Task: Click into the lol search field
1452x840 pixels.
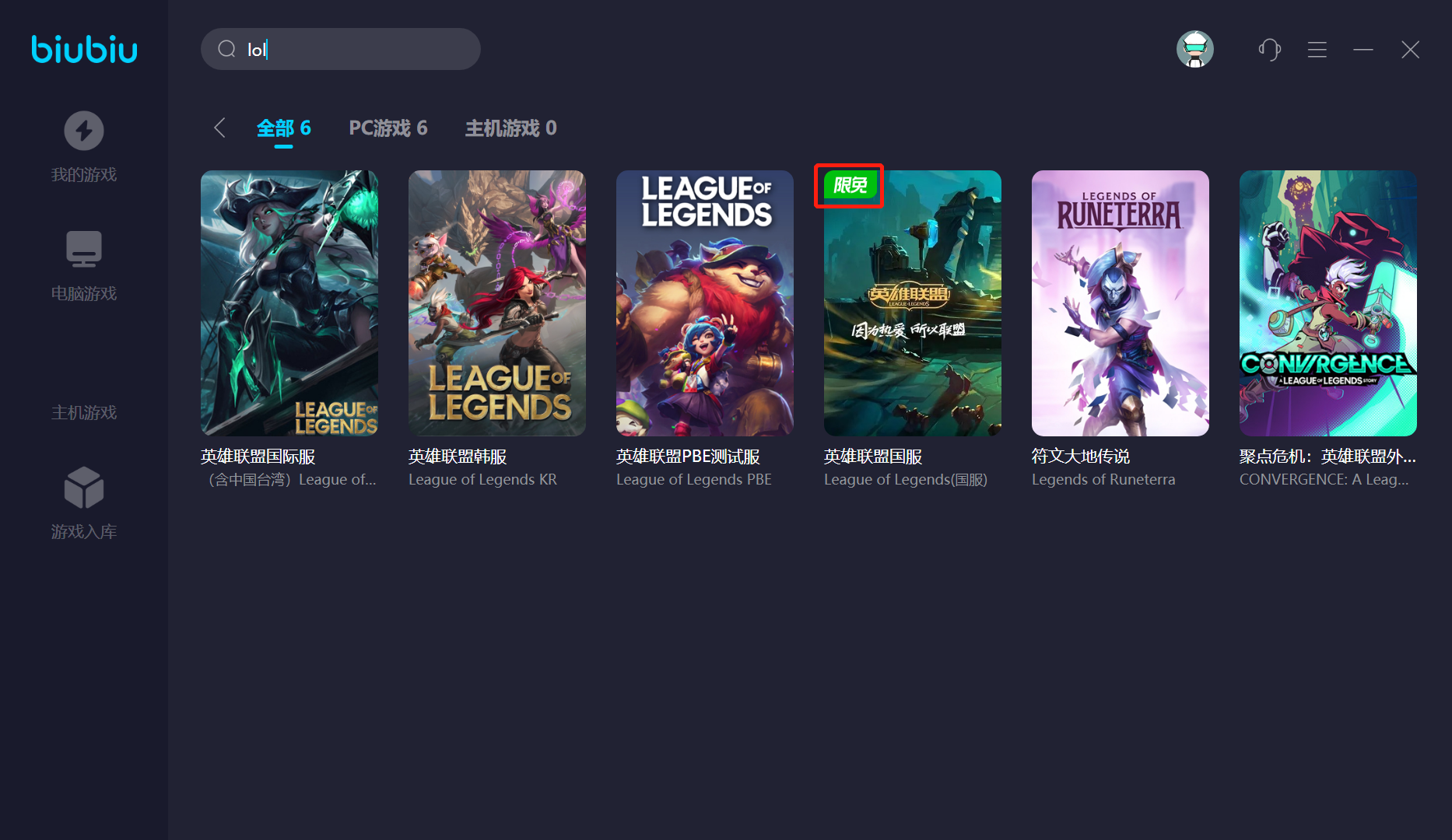Action: pos(340,49)
